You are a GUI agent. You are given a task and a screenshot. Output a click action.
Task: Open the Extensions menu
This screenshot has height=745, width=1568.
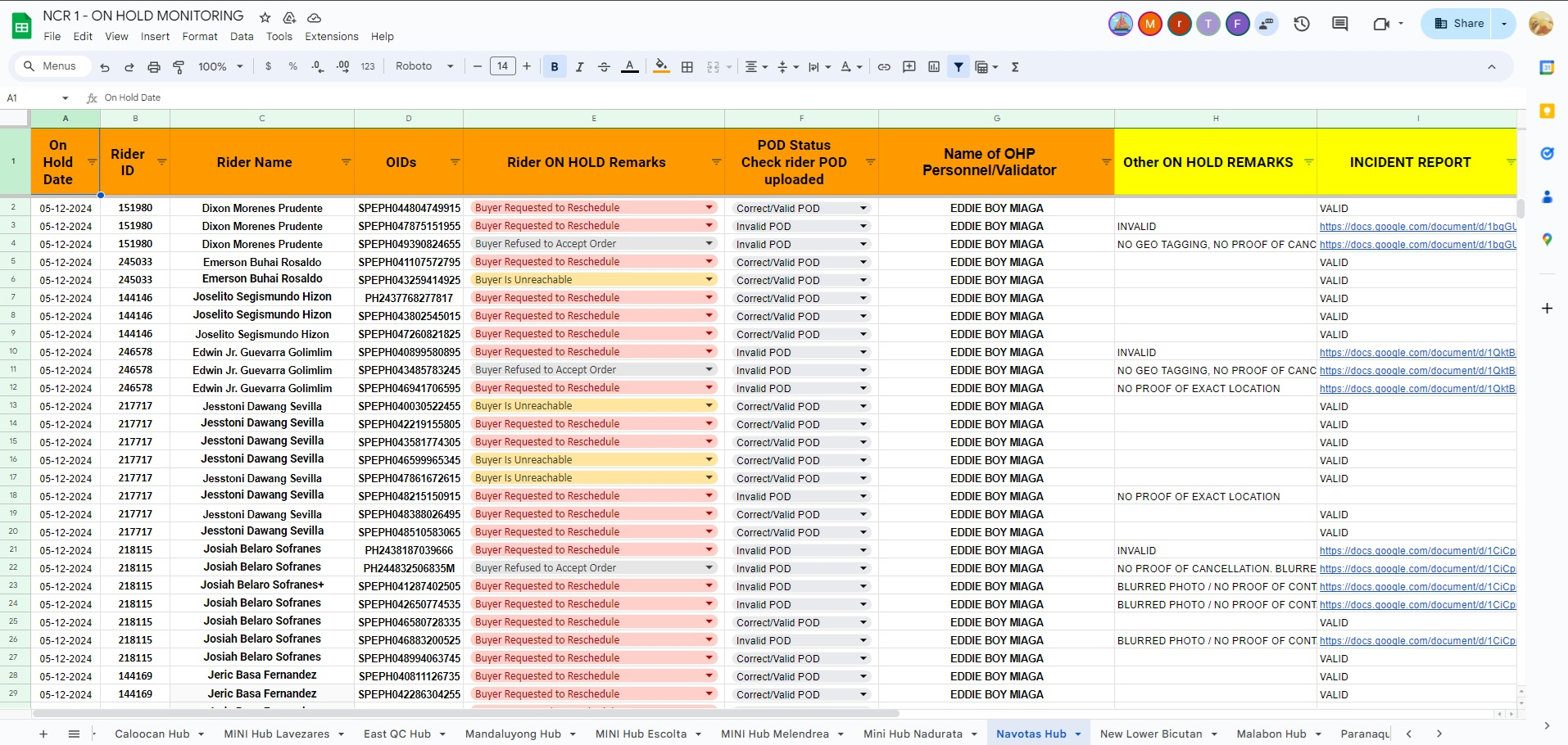click(331, 37)
